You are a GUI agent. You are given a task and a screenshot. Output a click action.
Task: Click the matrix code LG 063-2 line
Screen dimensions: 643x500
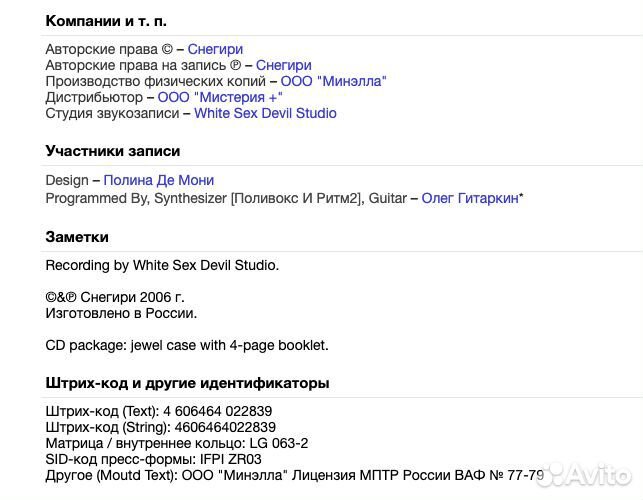point(177,443)
